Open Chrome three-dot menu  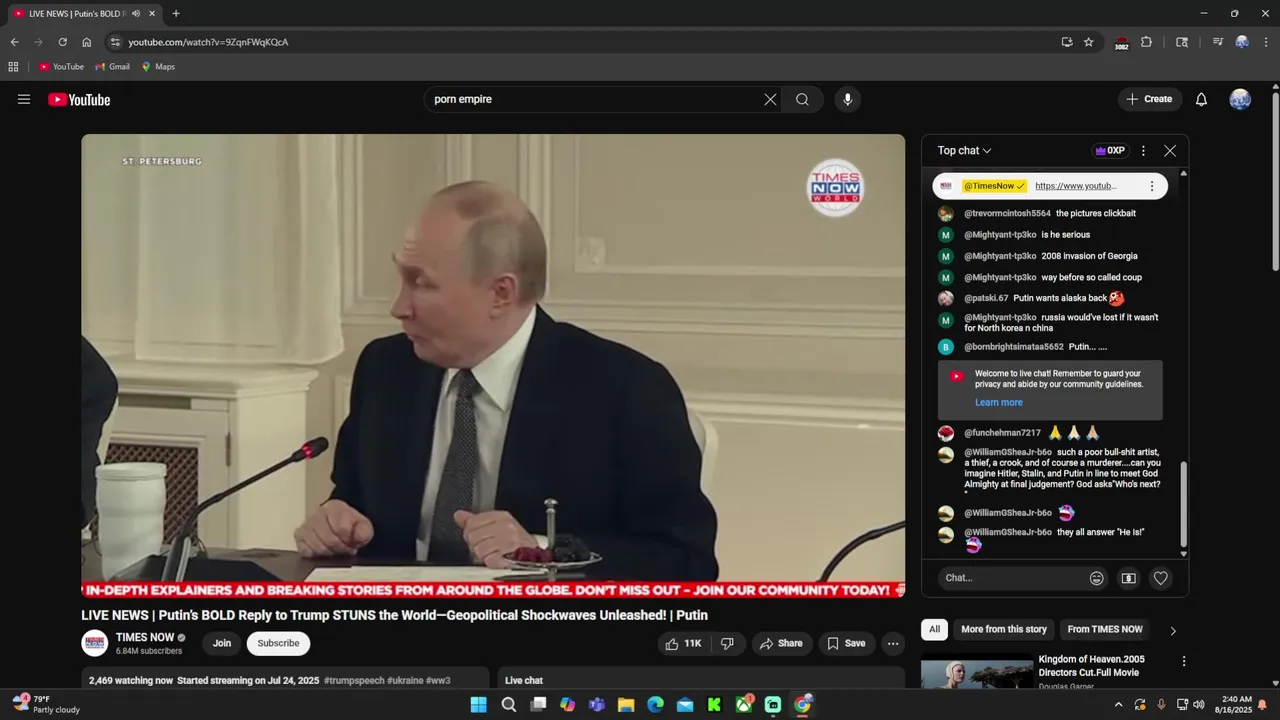[x=1266, y=42]
